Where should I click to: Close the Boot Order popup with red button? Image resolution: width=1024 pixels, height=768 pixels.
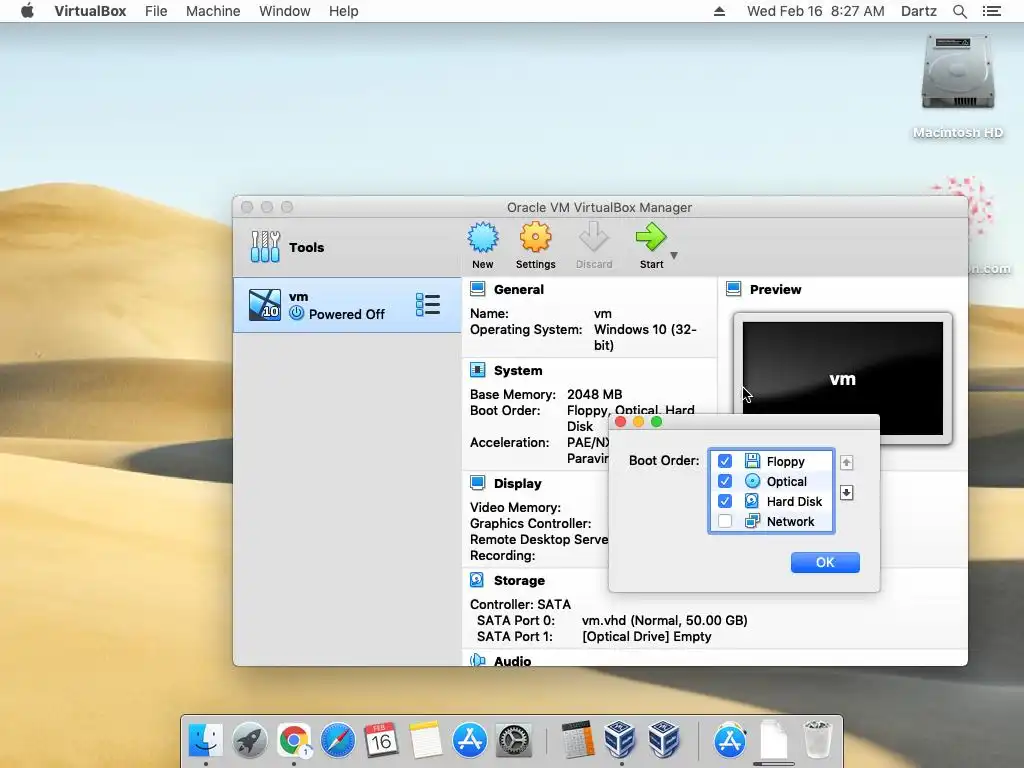tap(620, 422)
